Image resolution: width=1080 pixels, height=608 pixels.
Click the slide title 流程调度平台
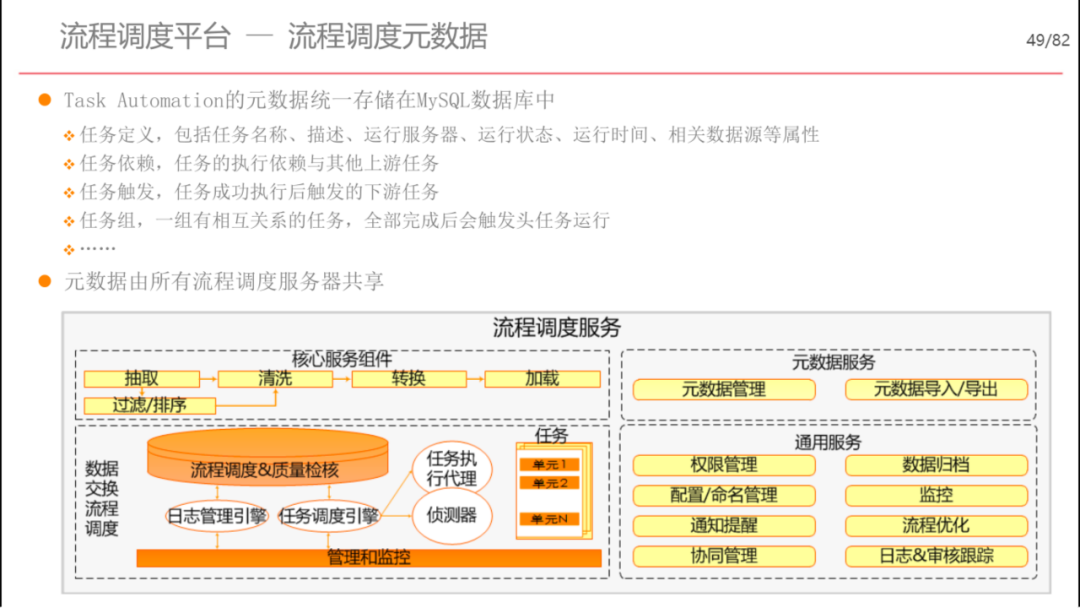click(145, 36)
